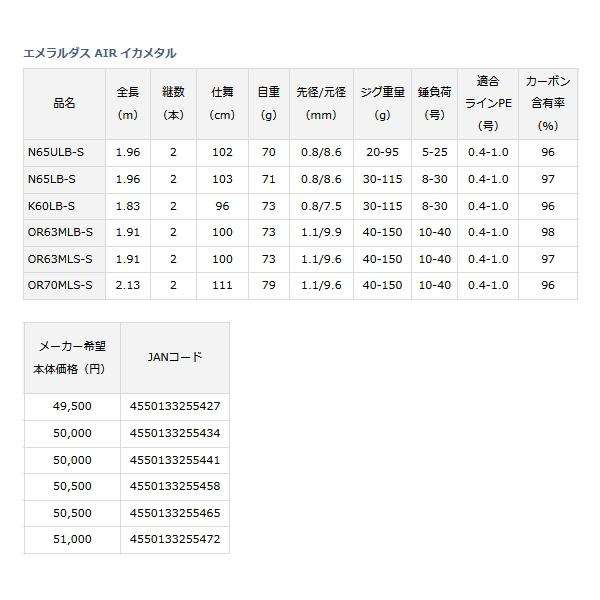Select weight value 71
The height and width of the screenshot is (600, 600).
pos(269,179)
